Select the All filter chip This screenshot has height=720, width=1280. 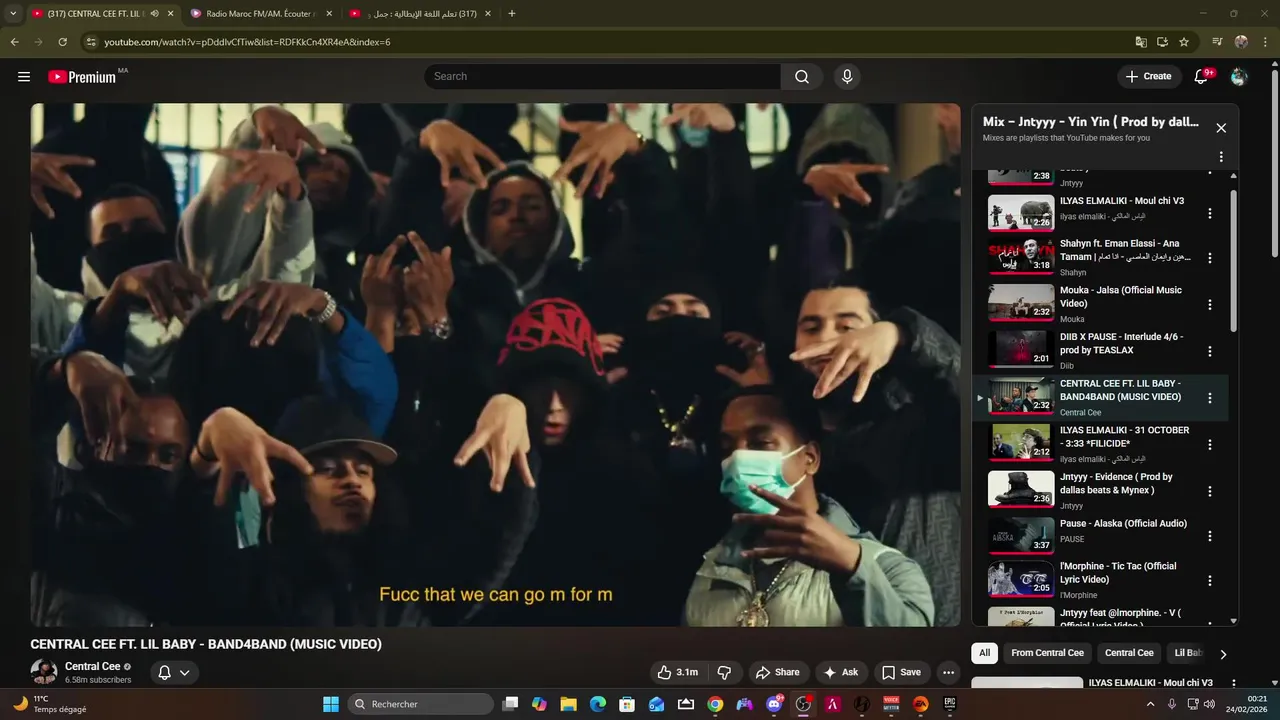(x=984, y=653)
